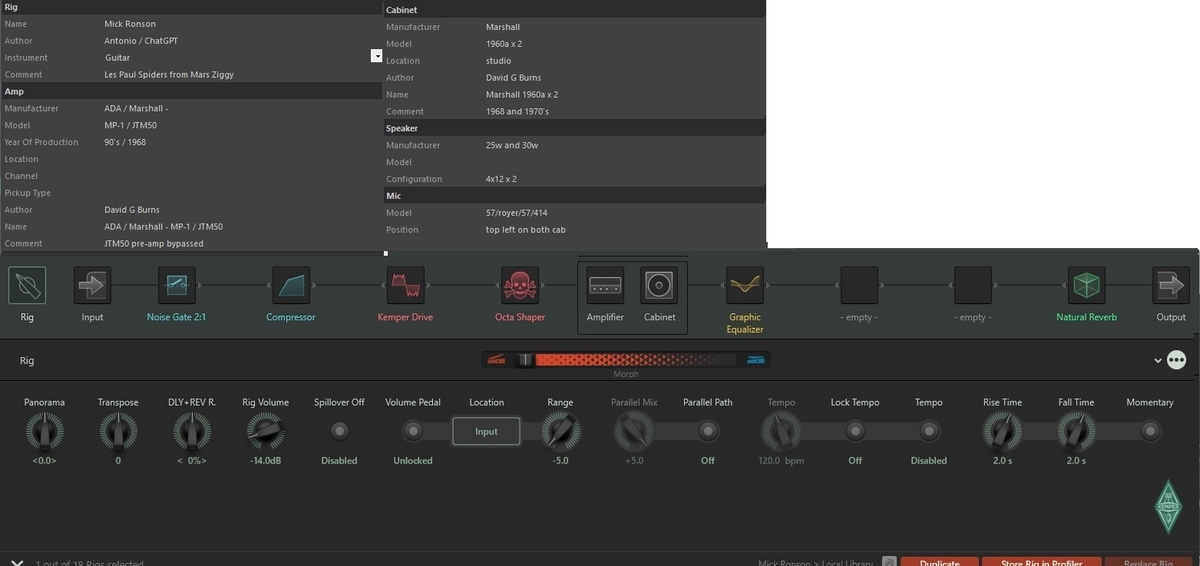Screen dimensions: 1200x566
Task: Edit Year Of Production 90's / 1968
Action: coord(240,142)
